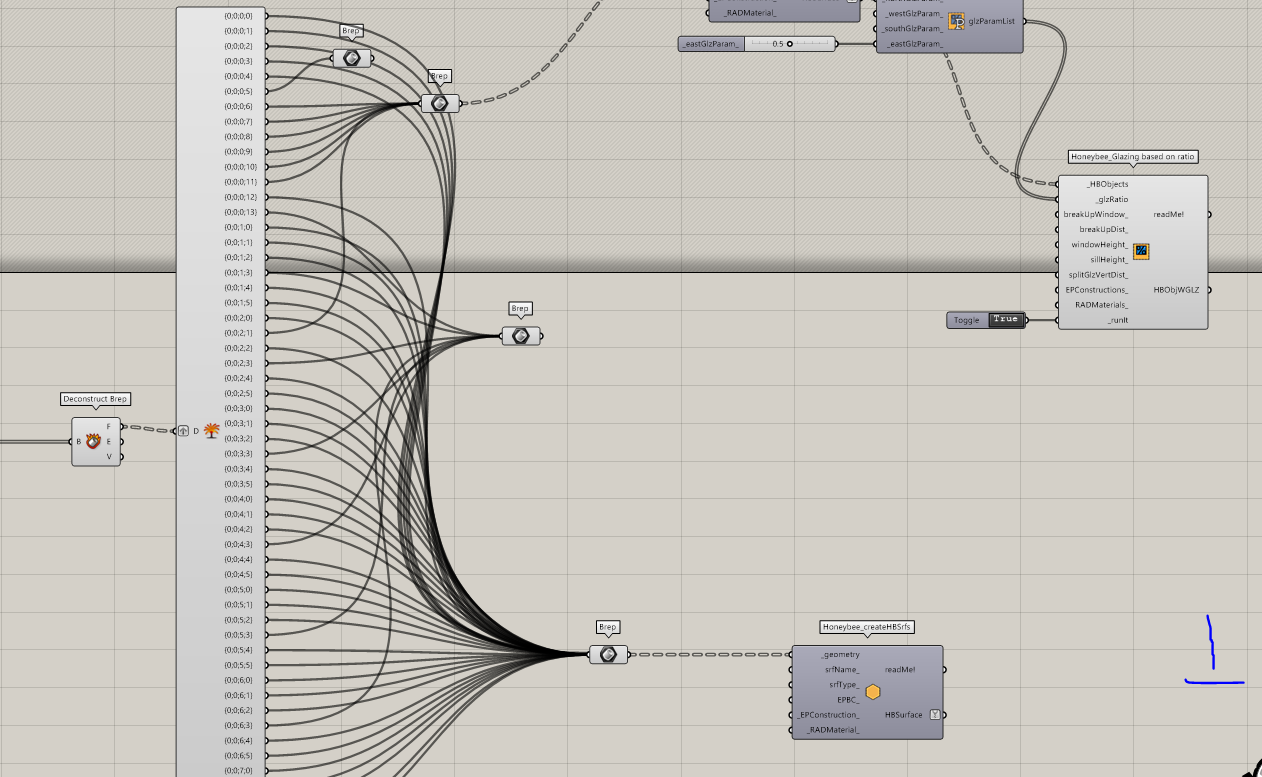Image resolution: width=1262 pixels, height=777 pixels.
Task: Click the srfName_ input
Action: (x=842, y=669)
